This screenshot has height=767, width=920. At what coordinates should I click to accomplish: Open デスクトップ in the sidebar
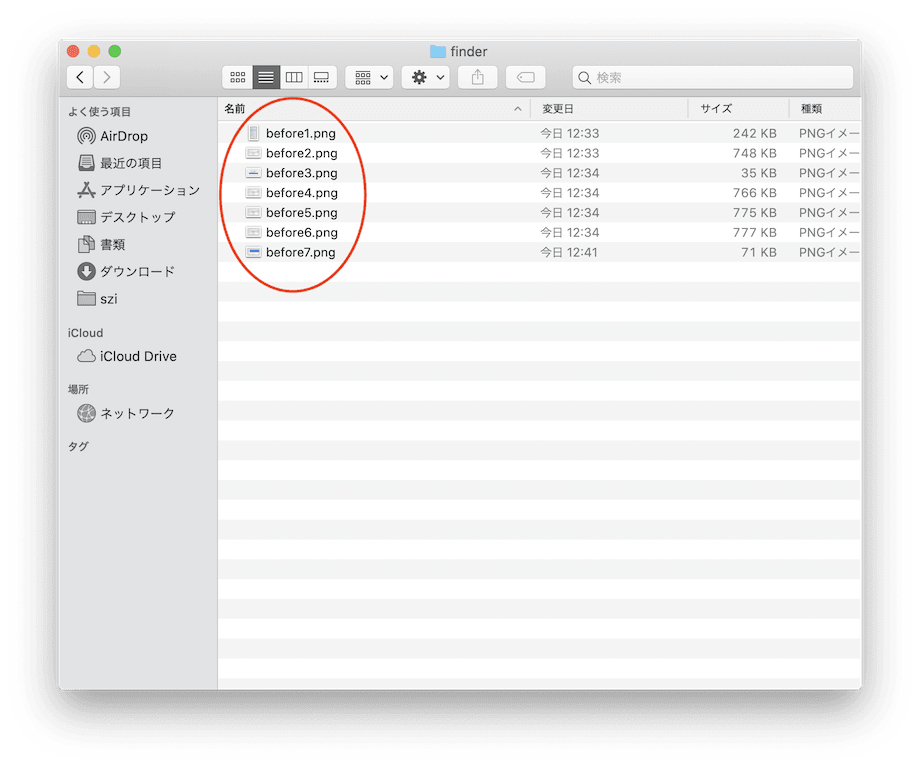pyautogui.click(x=126, y=217)
